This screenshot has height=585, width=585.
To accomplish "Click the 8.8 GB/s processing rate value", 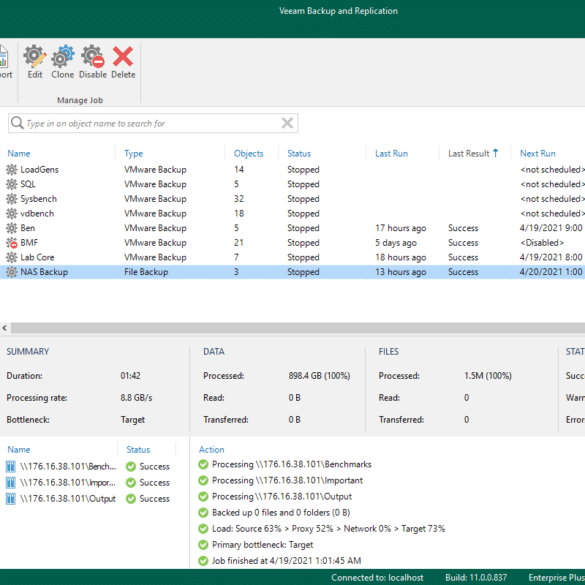I will (136, 398).
